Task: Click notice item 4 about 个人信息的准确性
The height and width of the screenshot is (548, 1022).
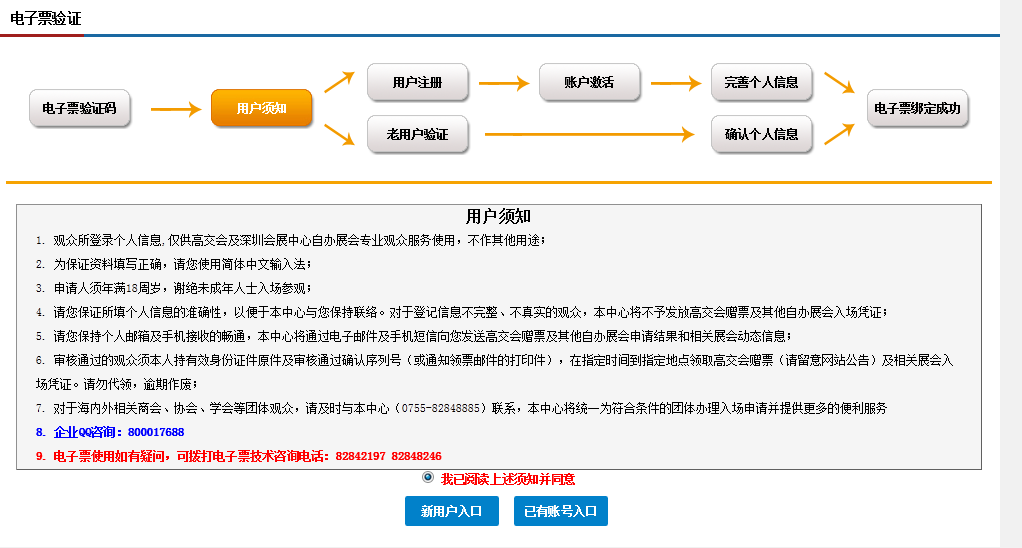Action: tap(462, 313)
